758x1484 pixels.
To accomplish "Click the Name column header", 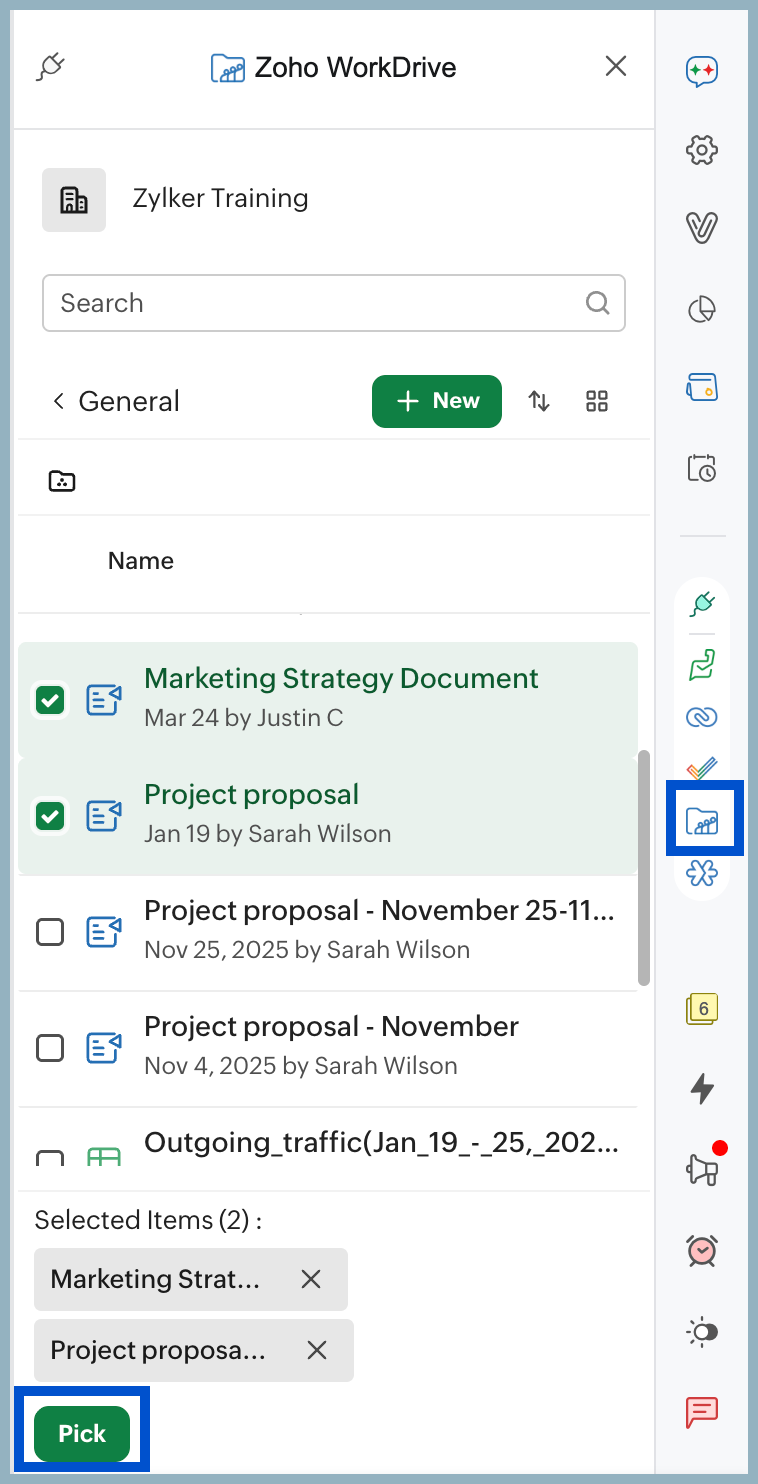I will click(x=141, y=561).
